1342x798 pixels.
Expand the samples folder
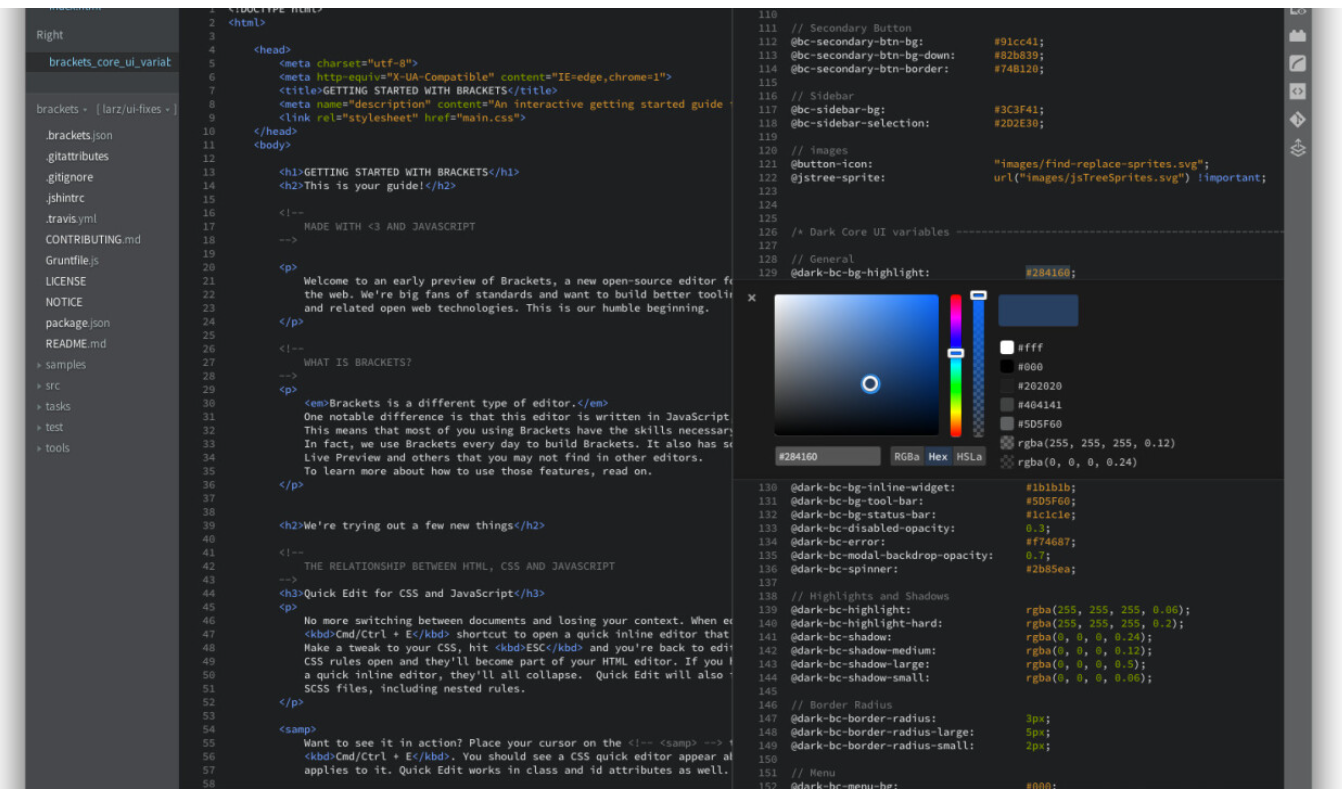point(62,365)
